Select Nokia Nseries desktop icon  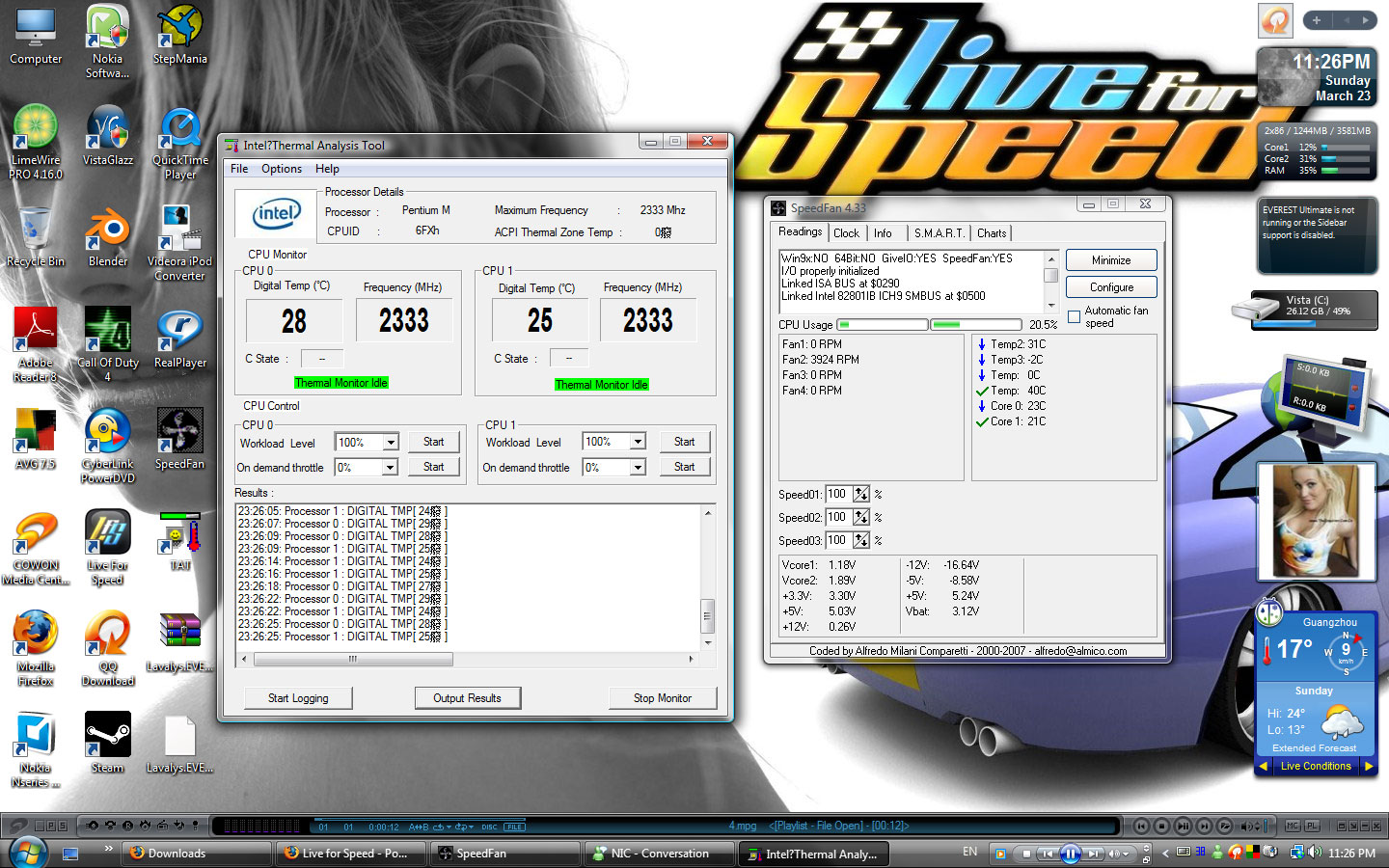[x=36, y=749]
